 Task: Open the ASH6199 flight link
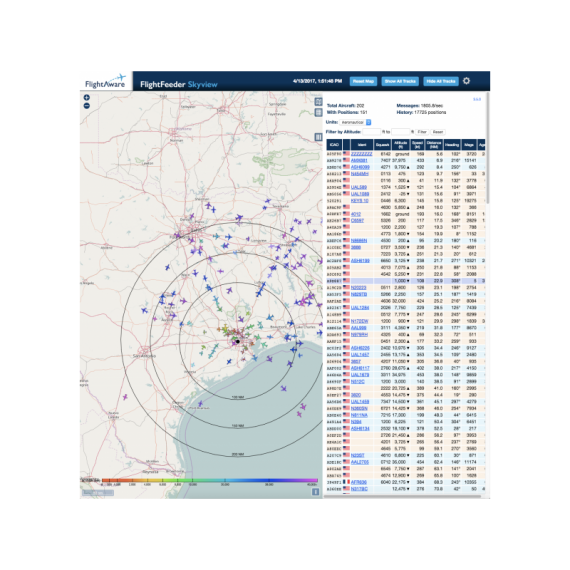[360, 261]
